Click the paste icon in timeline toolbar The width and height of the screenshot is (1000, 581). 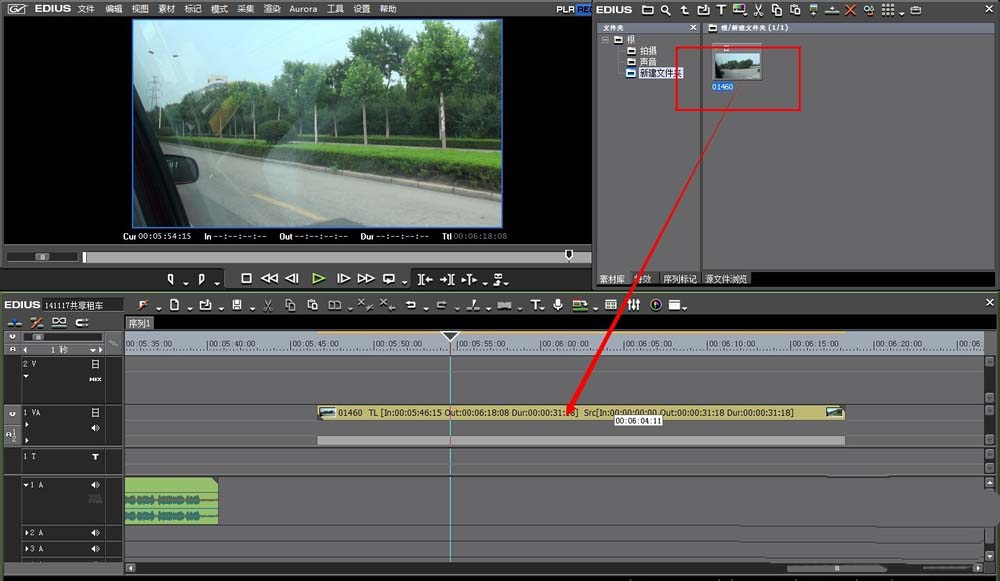pos(312,305)
